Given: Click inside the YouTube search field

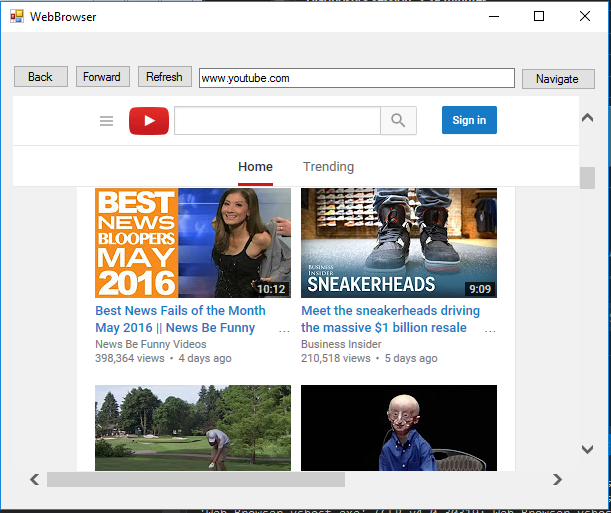Looking at the screenshot, I should (277, 121).
